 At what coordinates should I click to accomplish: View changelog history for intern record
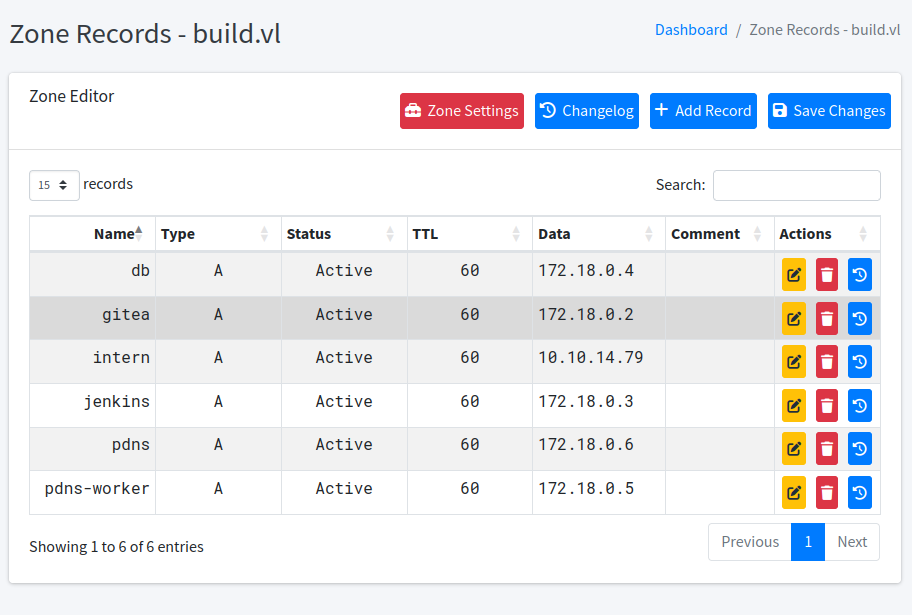click(860, 362)
